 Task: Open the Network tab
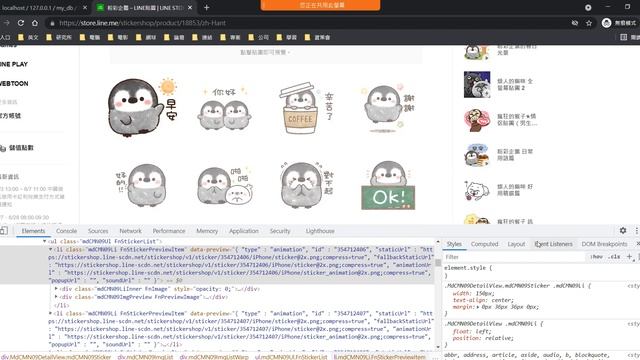coord(130,231)
